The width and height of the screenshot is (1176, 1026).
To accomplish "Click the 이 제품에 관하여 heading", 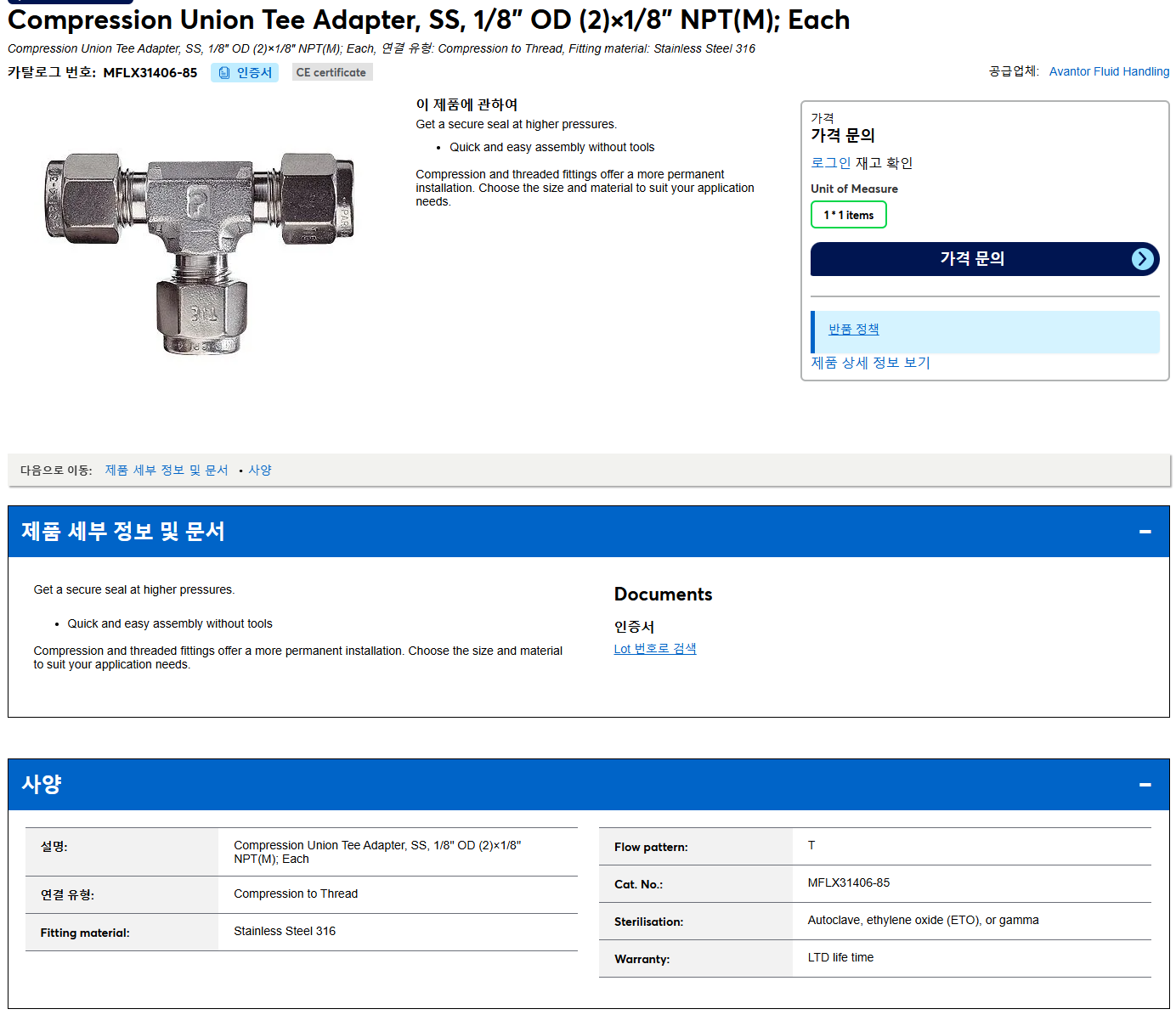I will pos(466,104).
